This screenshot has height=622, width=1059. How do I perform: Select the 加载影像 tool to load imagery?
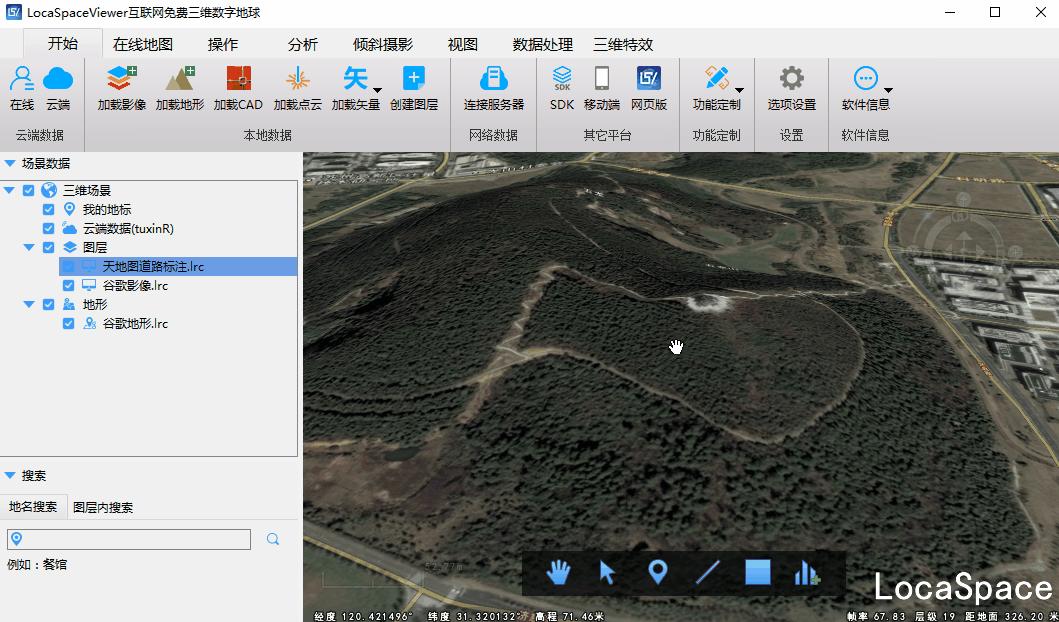120,90
